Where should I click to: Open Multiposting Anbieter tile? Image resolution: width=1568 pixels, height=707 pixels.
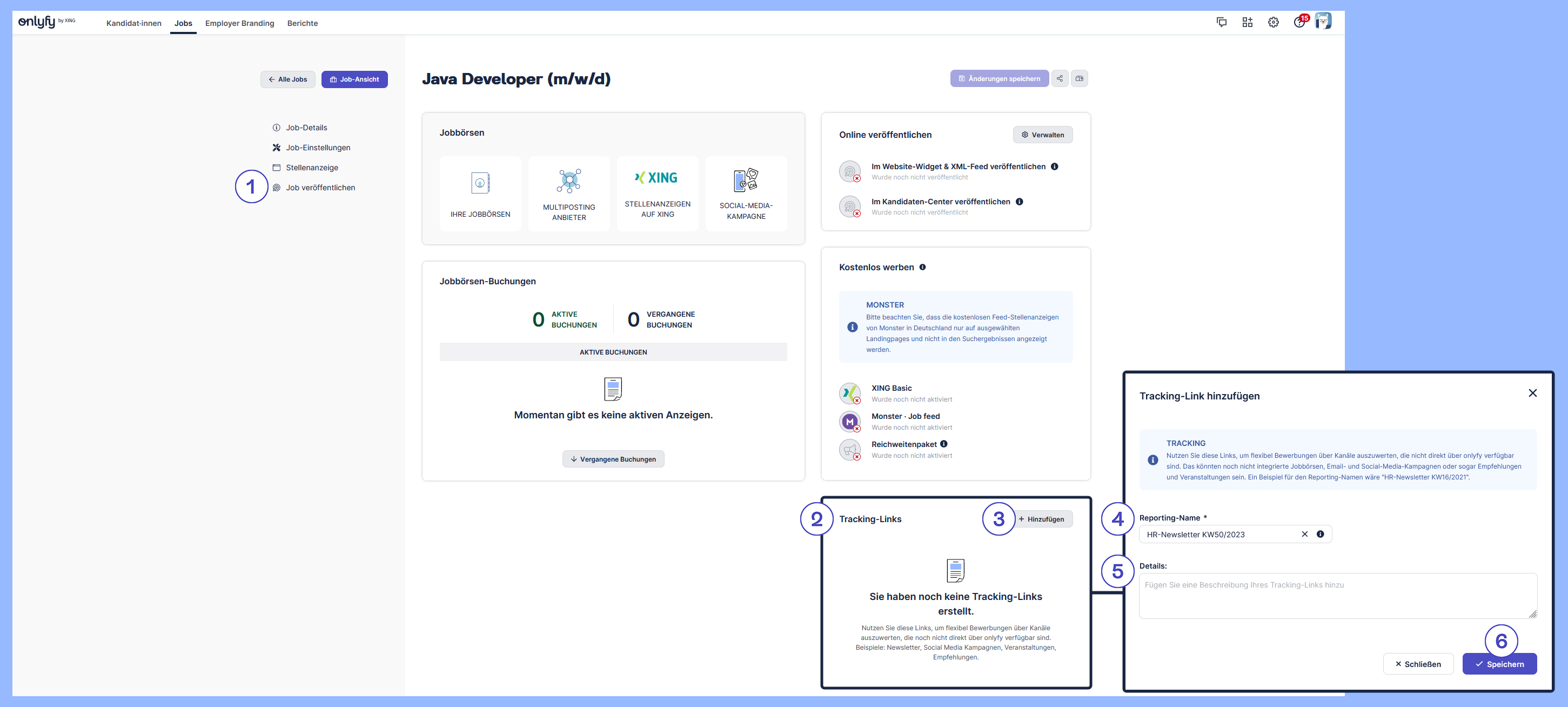568,193
